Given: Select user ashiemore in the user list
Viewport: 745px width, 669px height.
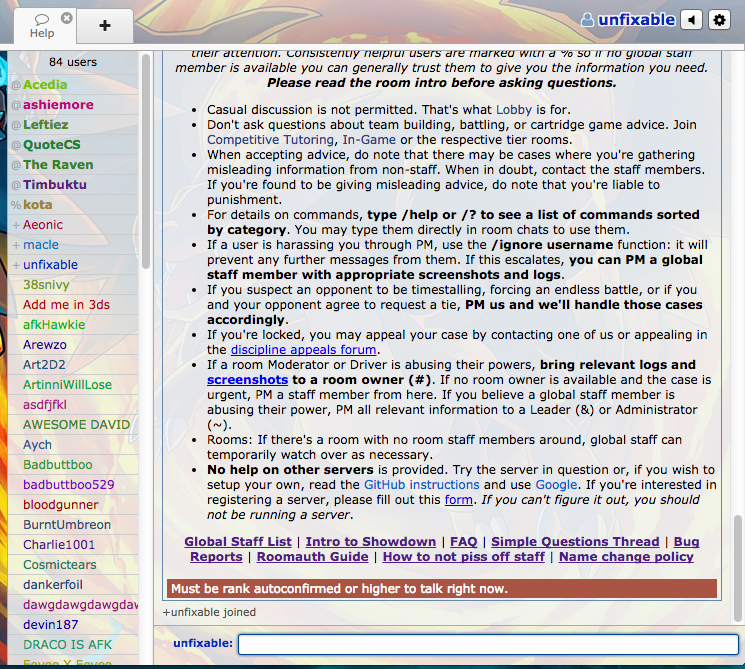Looking at the screenshot, I should pyautogui.click(x=58, y=105).
